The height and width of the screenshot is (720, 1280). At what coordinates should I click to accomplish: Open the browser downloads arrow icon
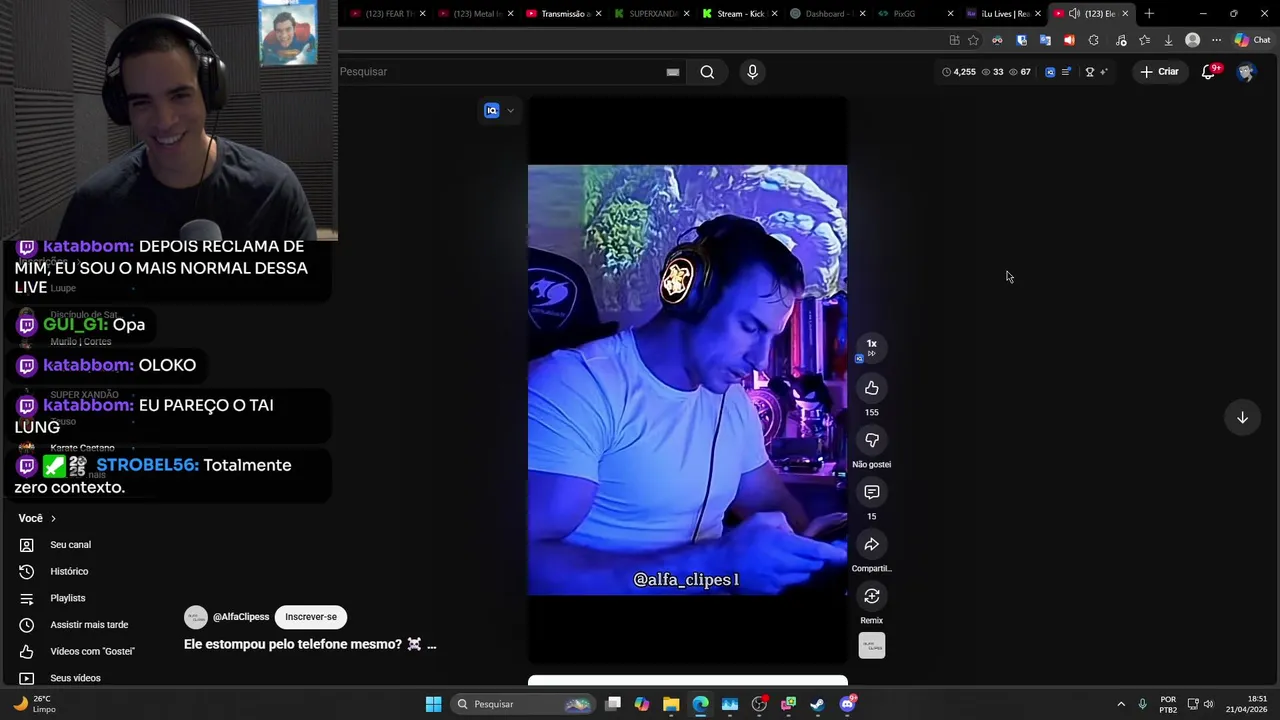(1168, 40)
